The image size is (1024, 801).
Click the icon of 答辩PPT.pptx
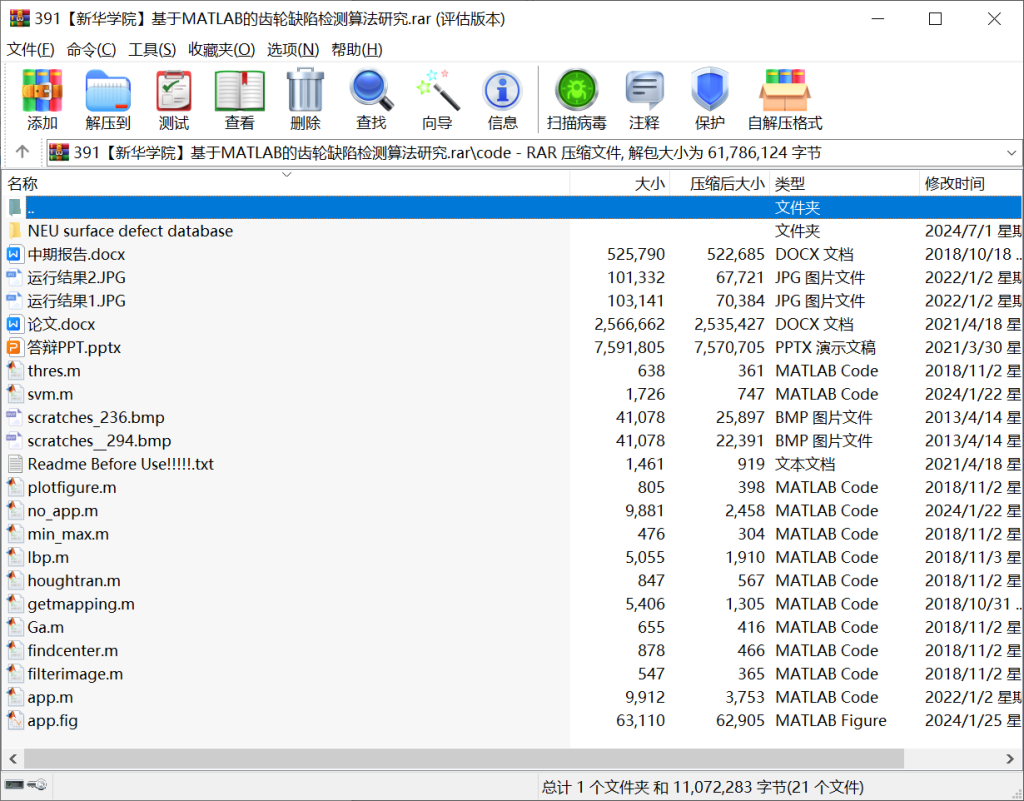(14, 347)
